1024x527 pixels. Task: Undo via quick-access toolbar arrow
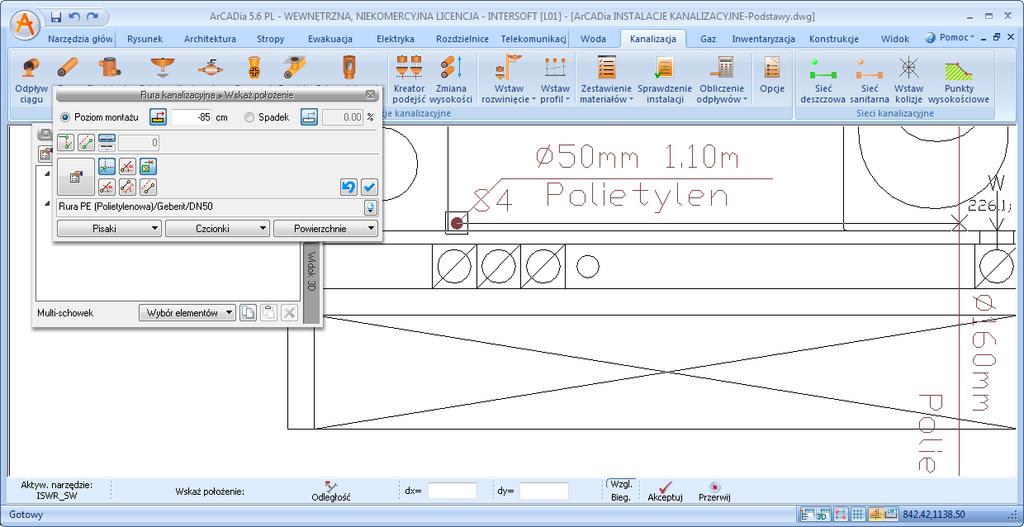click(x=74, y=16)
